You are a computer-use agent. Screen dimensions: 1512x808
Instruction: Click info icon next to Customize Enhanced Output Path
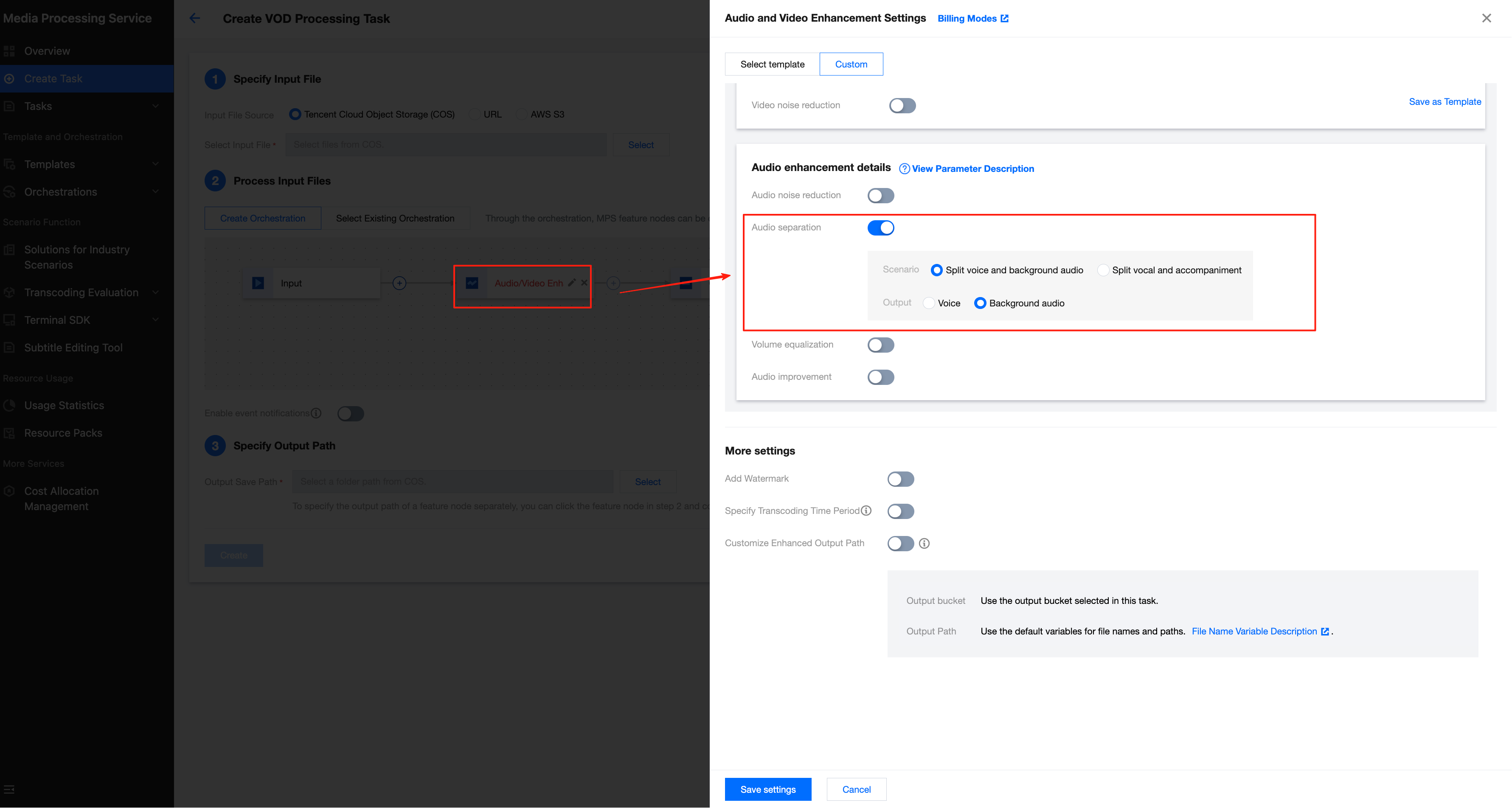point(924,543)
